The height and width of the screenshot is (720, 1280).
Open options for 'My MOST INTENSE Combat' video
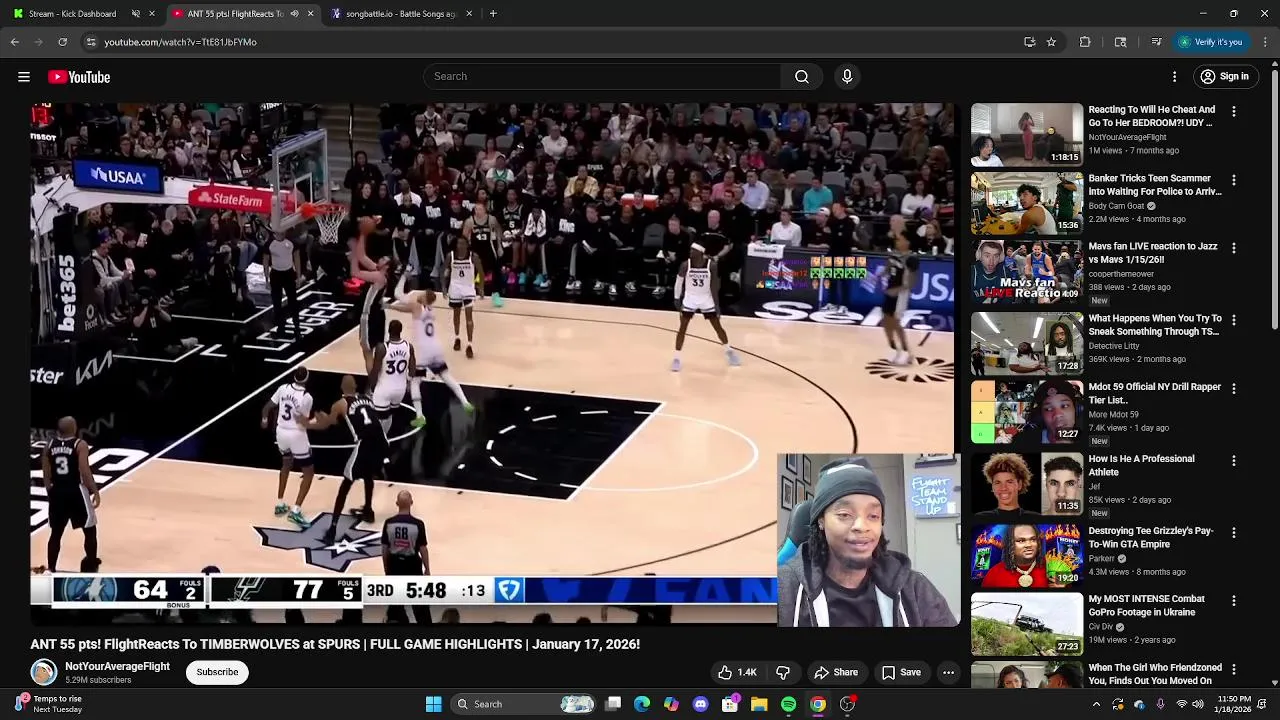pos(1233,601)
